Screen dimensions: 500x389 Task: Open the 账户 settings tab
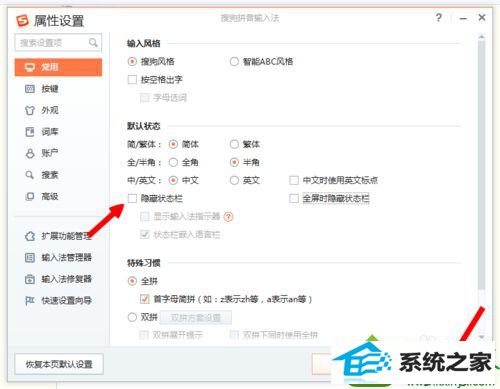point(50,153)
